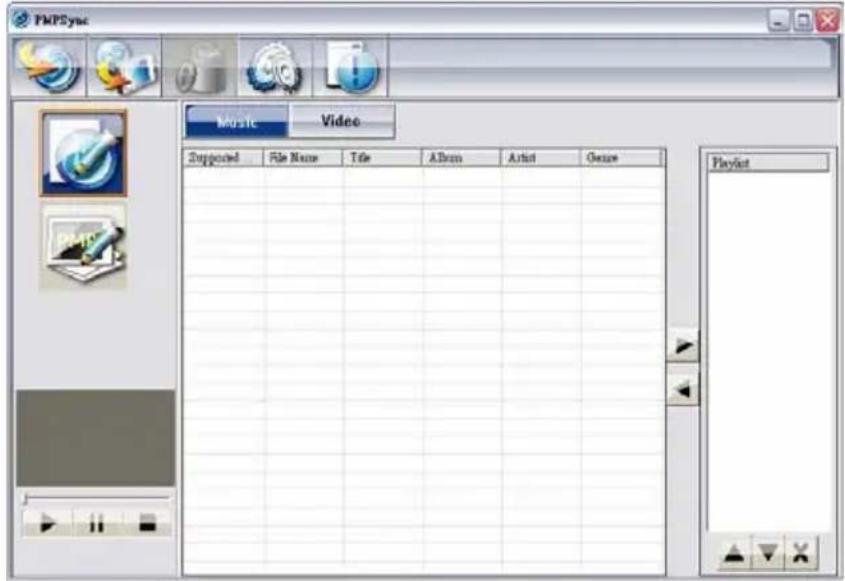Close the PMPSync window
Viewport: 845px width, 581px height.
pos(827,21)
